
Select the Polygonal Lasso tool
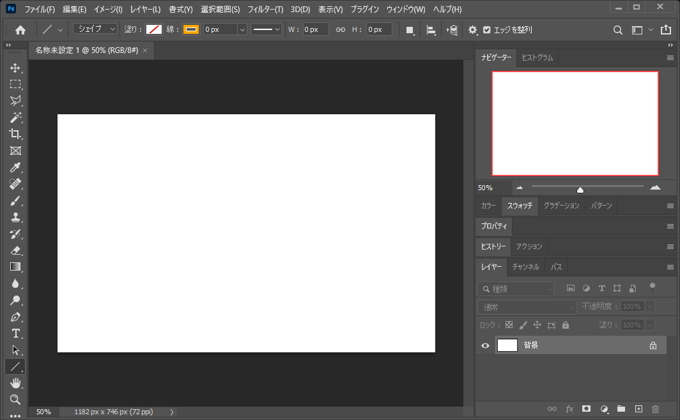15,101
